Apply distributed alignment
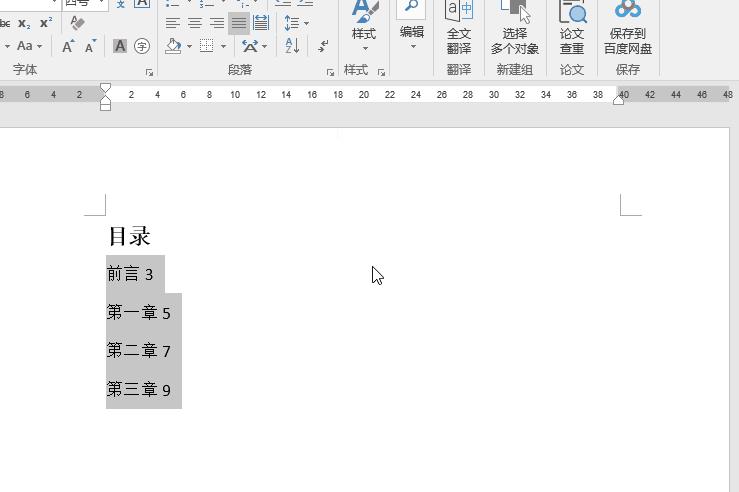Viewport: 739px width, 492px height. [x=261, y=23]
